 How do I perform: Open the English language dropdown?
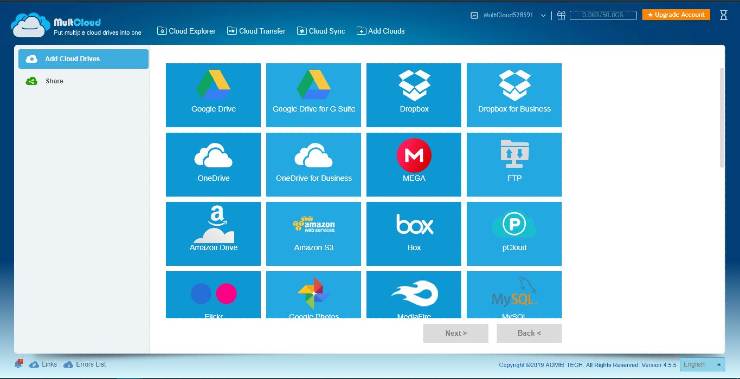click(x=702, y=364)
